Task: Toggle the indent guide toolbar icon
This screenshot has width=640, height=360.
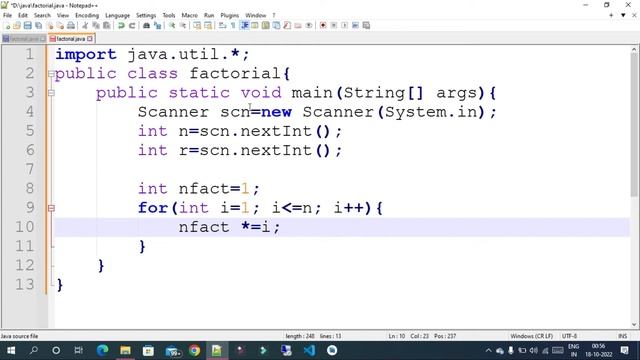Action: [244, 25]
